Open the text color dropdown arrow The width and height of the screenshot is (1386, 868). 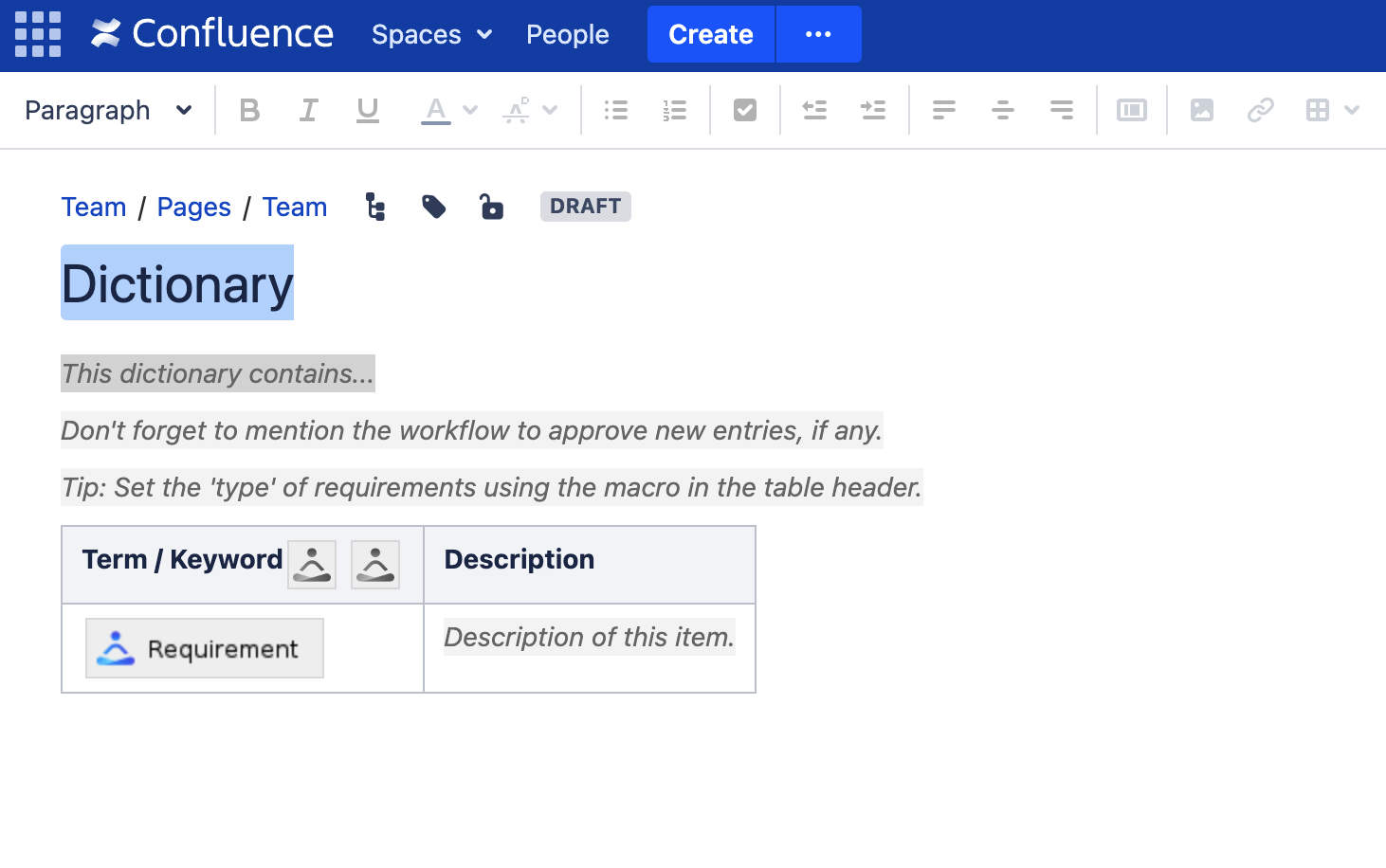(x=468, y=110)
